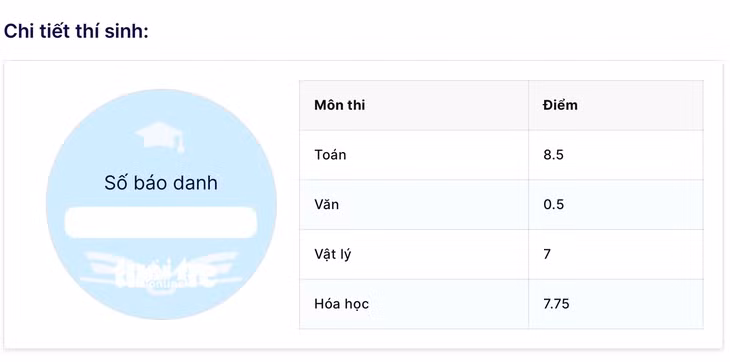Click the Vật lý score 7

tap(547, 254)
